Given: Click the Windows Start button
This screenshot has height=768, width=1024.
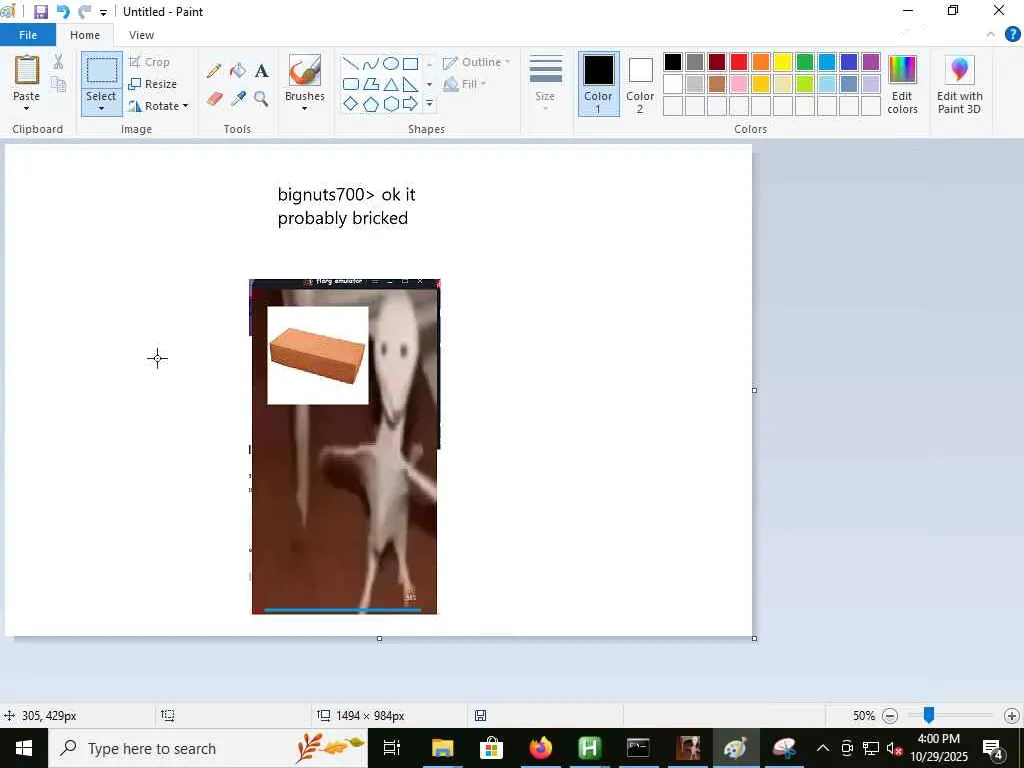Looking at the screenshot, I should (x=24, y=748).
